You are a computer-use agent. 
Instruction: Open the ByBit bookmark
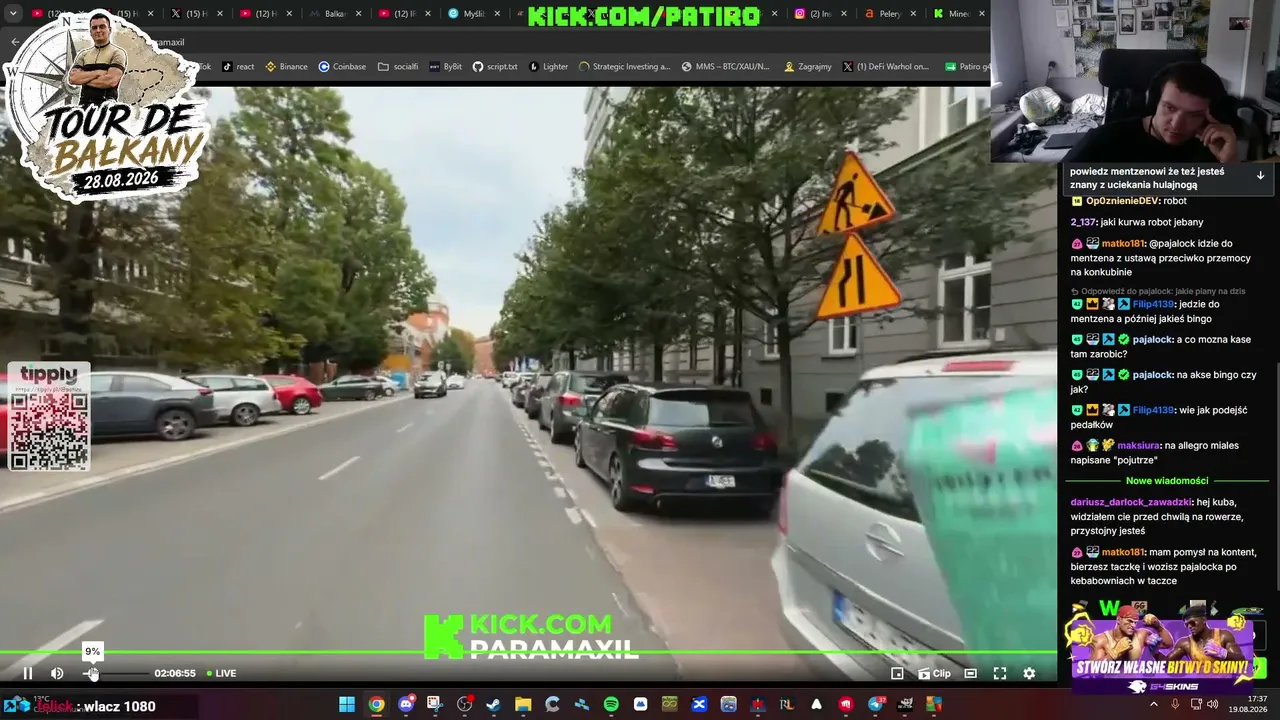(x=445, y=67)
